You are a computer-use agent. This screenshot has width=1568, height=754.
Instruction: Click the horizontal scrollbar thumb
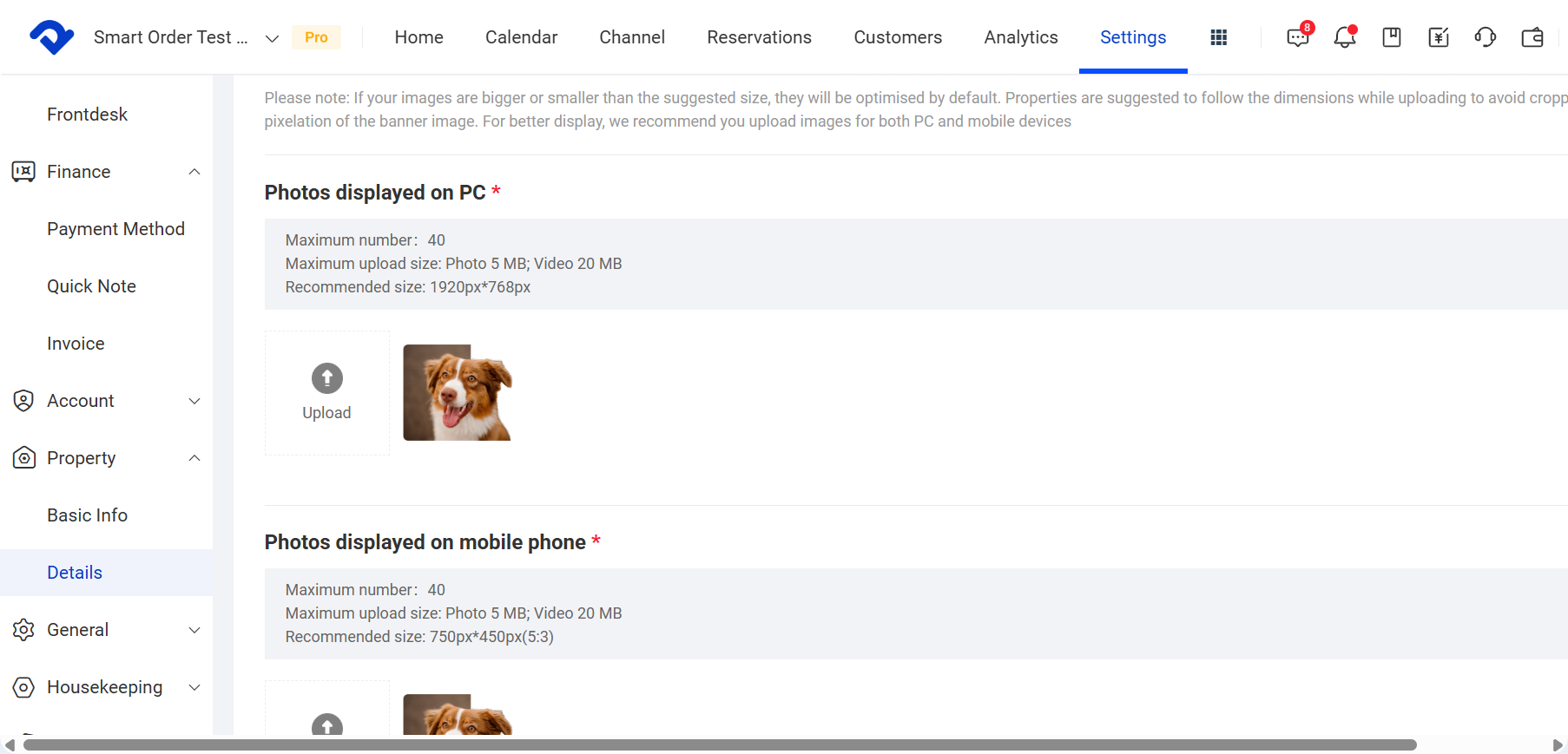point(720,745)
